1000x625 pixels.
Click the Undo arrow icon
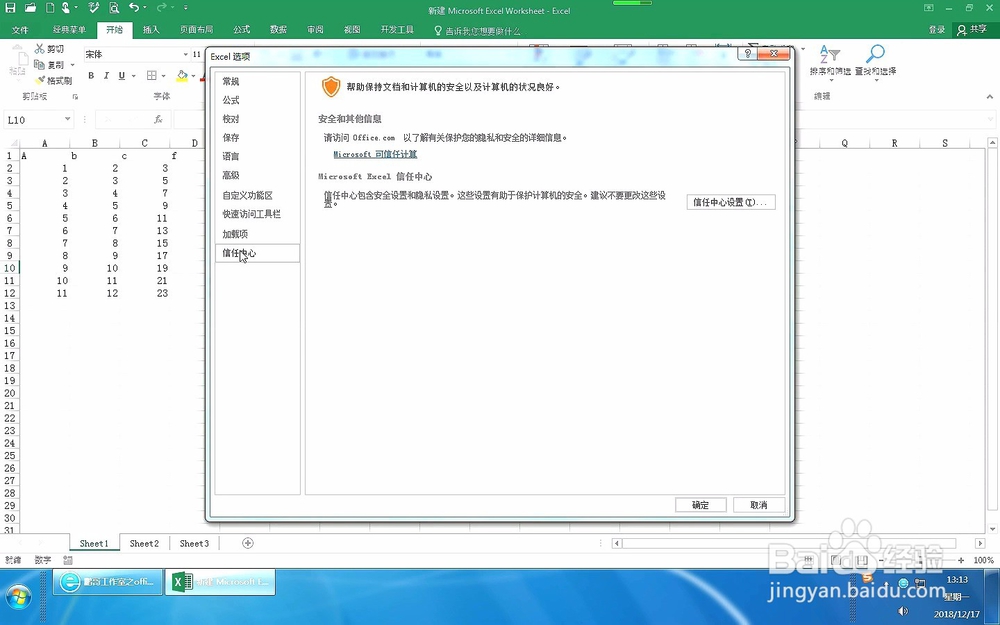(133, 8)
